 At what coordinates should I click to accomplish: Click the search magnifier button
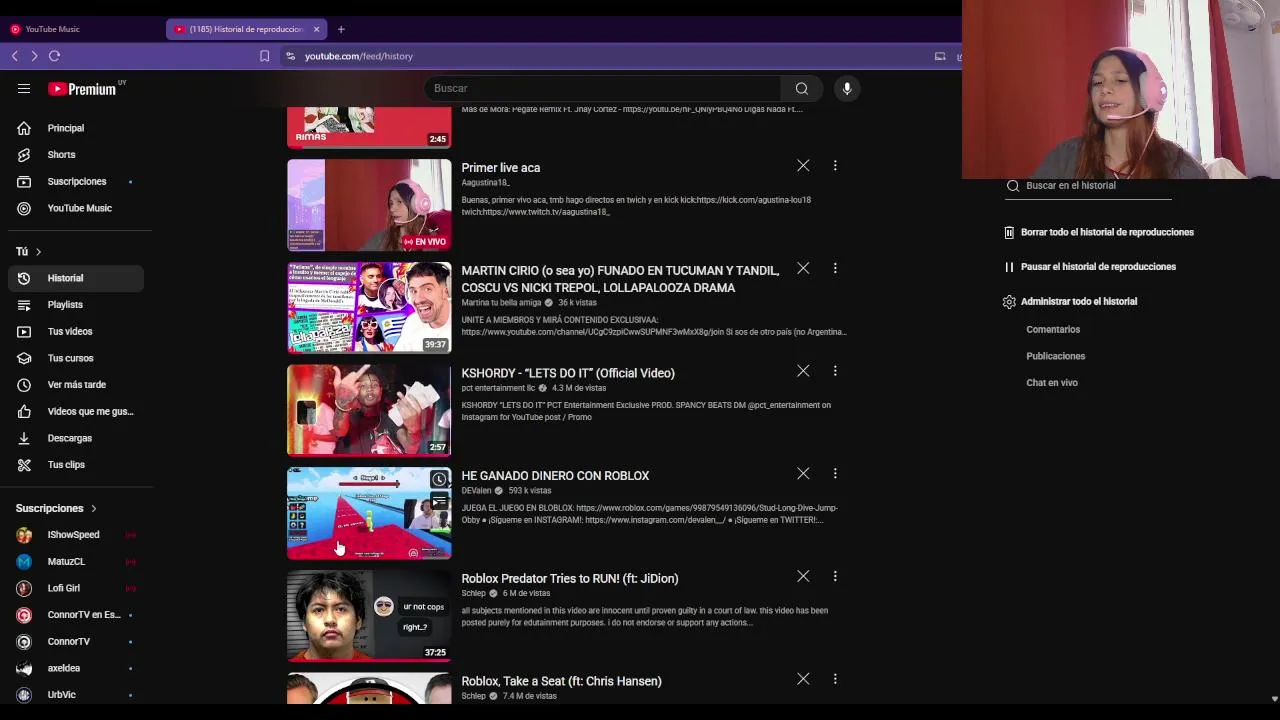802,88
